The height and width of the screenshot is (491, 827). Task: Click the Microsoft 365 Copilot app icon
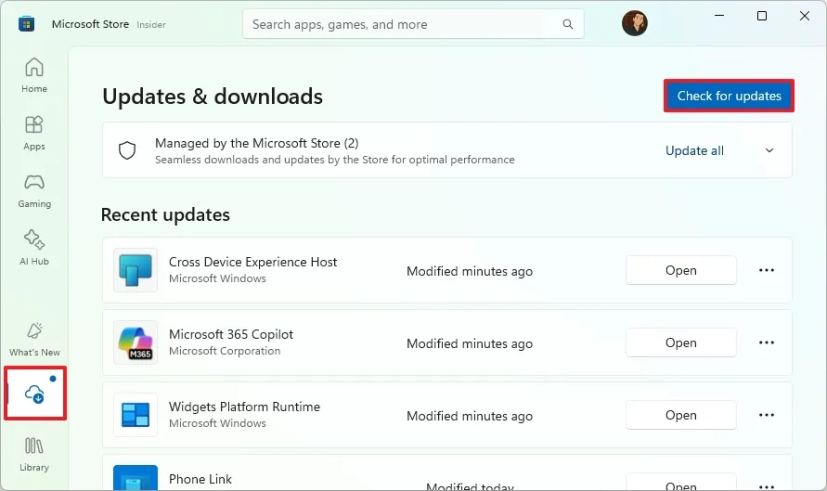tap(136, 342)
